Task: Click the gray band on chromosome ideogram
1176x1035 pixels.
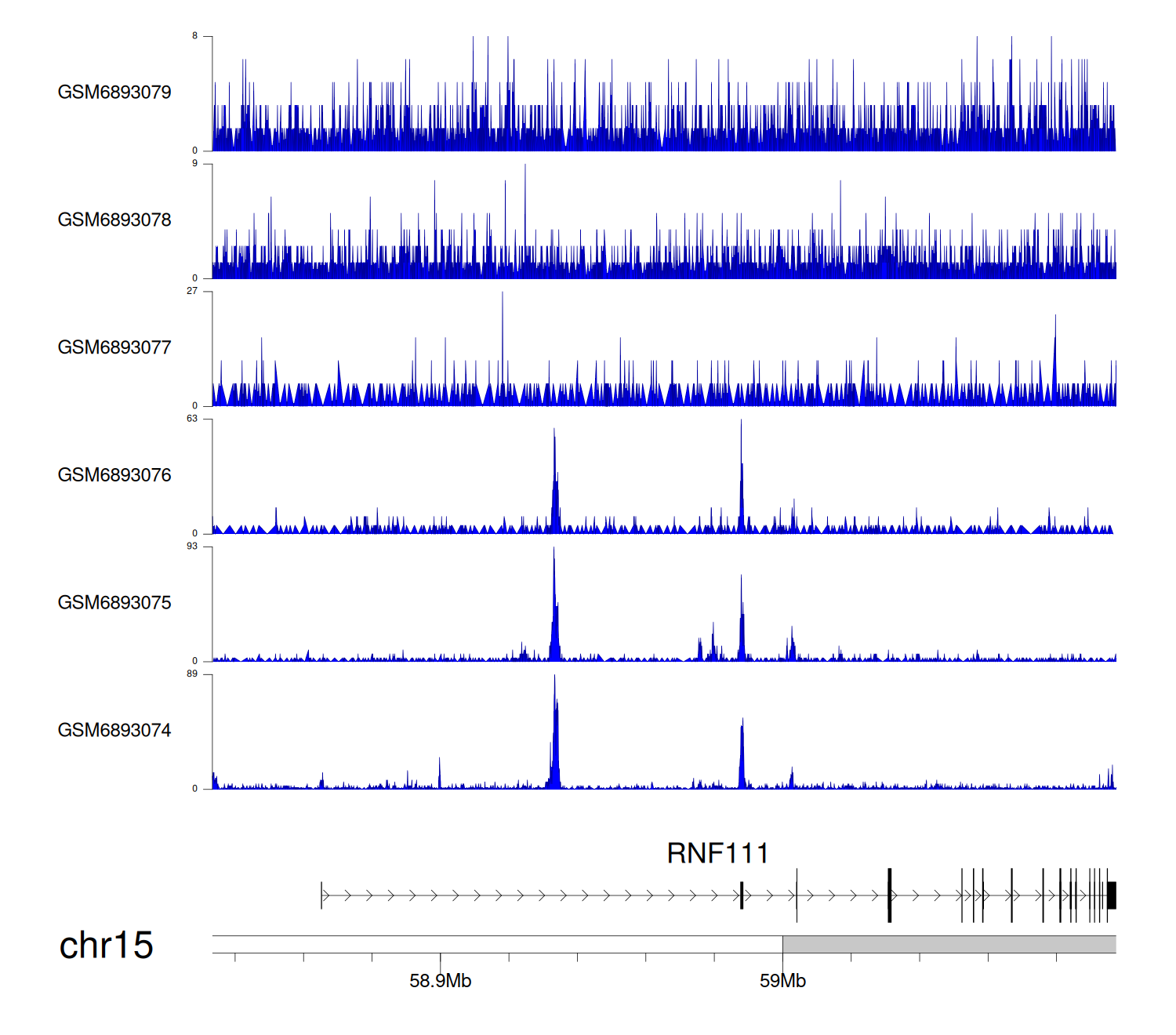Action: tap(949, 944)
